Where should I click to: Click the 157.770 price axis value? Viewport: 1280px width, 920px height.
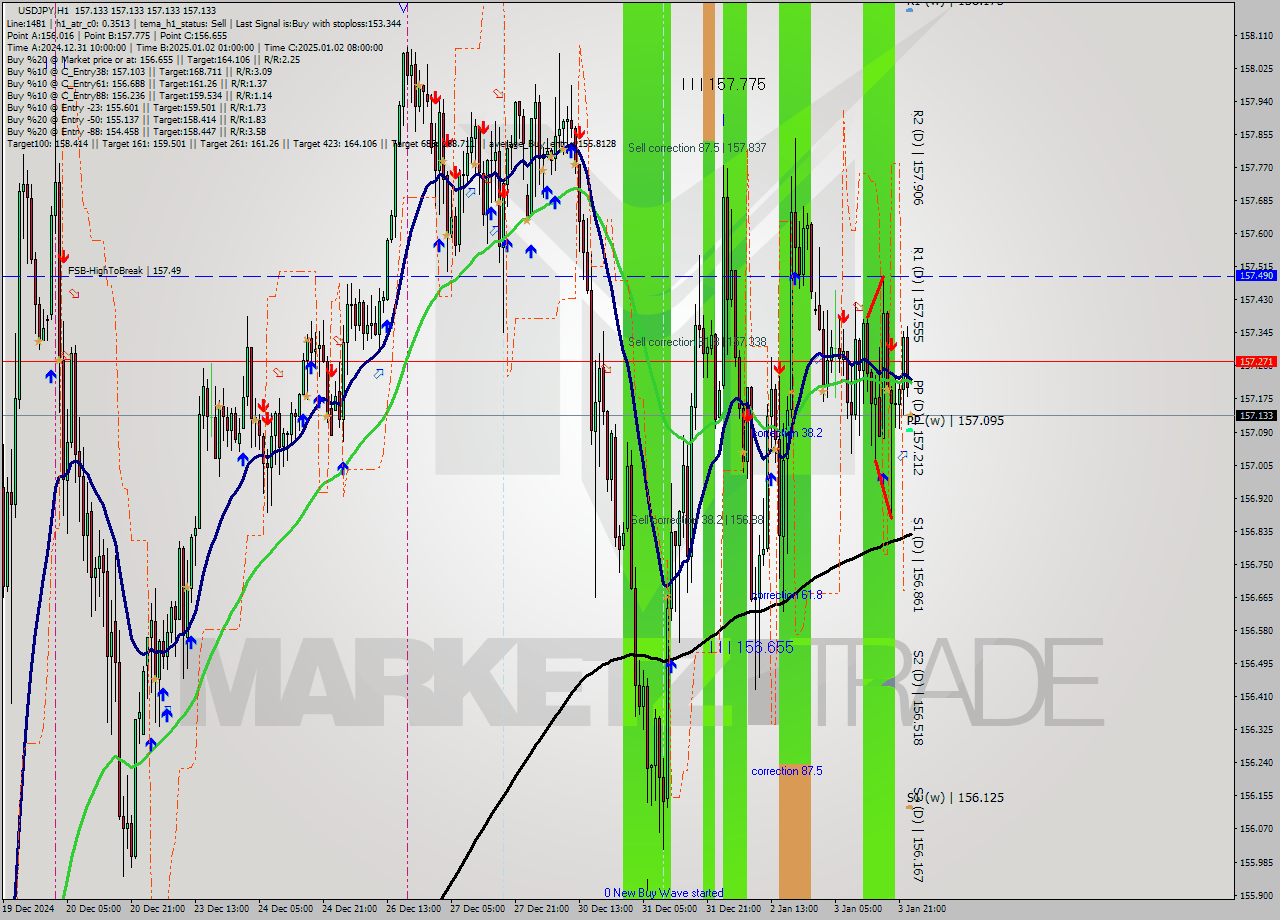[x=1256, y=167]
